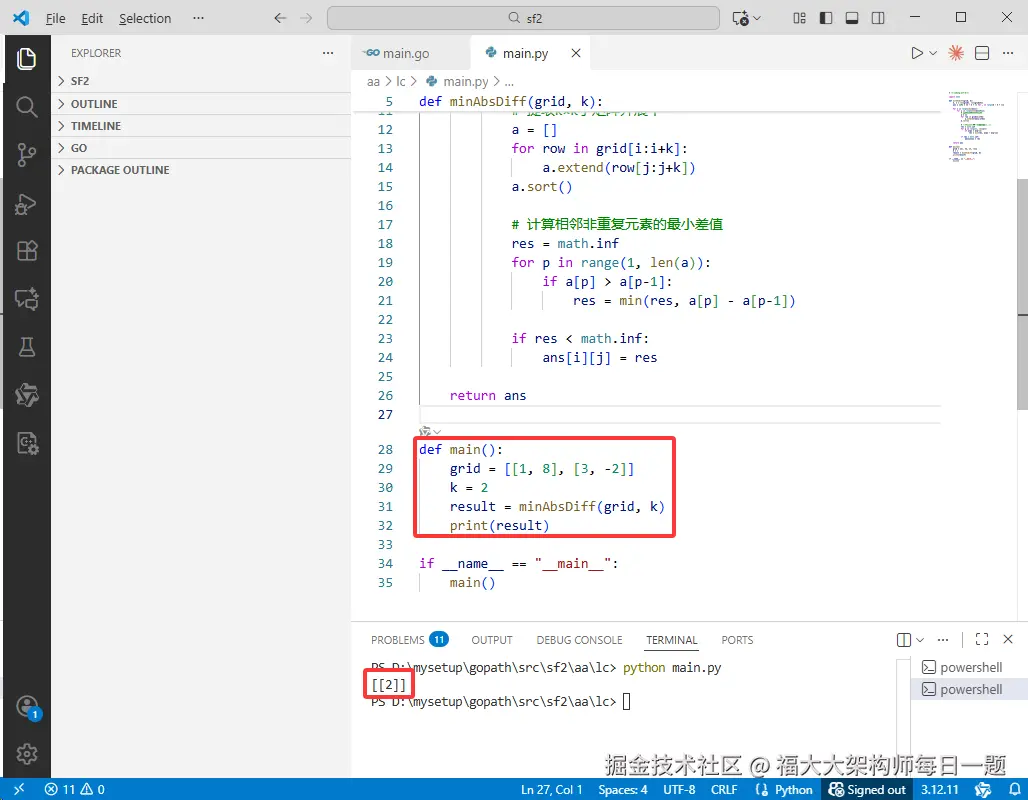
Task: Click errors and warnings count in status bar
Action: pyautogui.click(x=74, y=789)
